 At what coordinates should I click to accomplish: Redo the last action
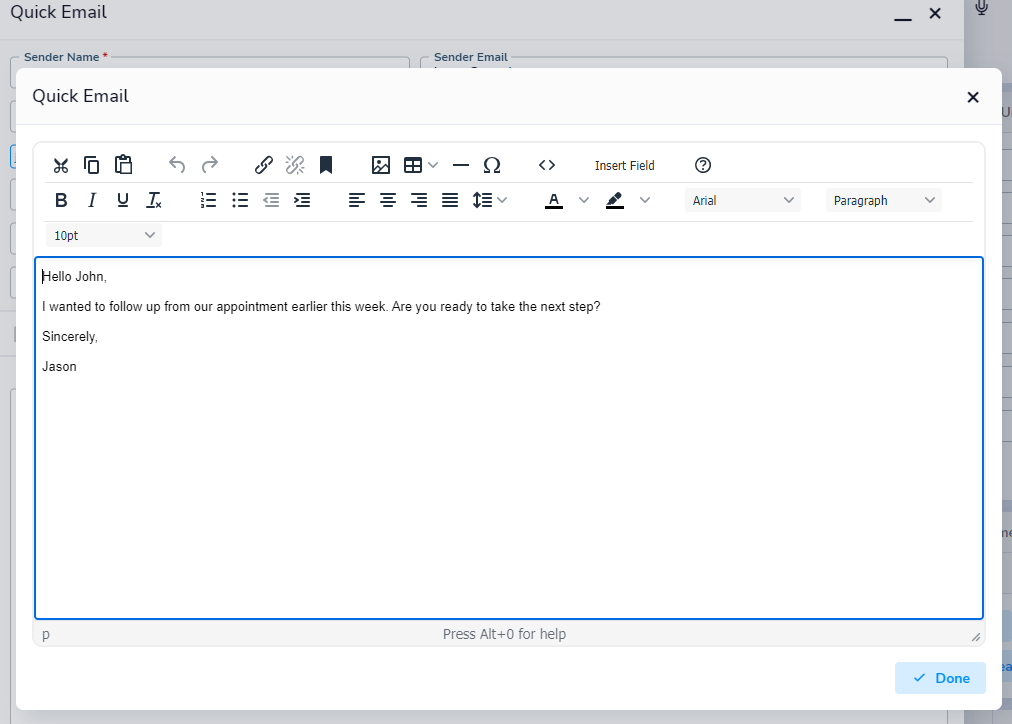pos(209,165)
